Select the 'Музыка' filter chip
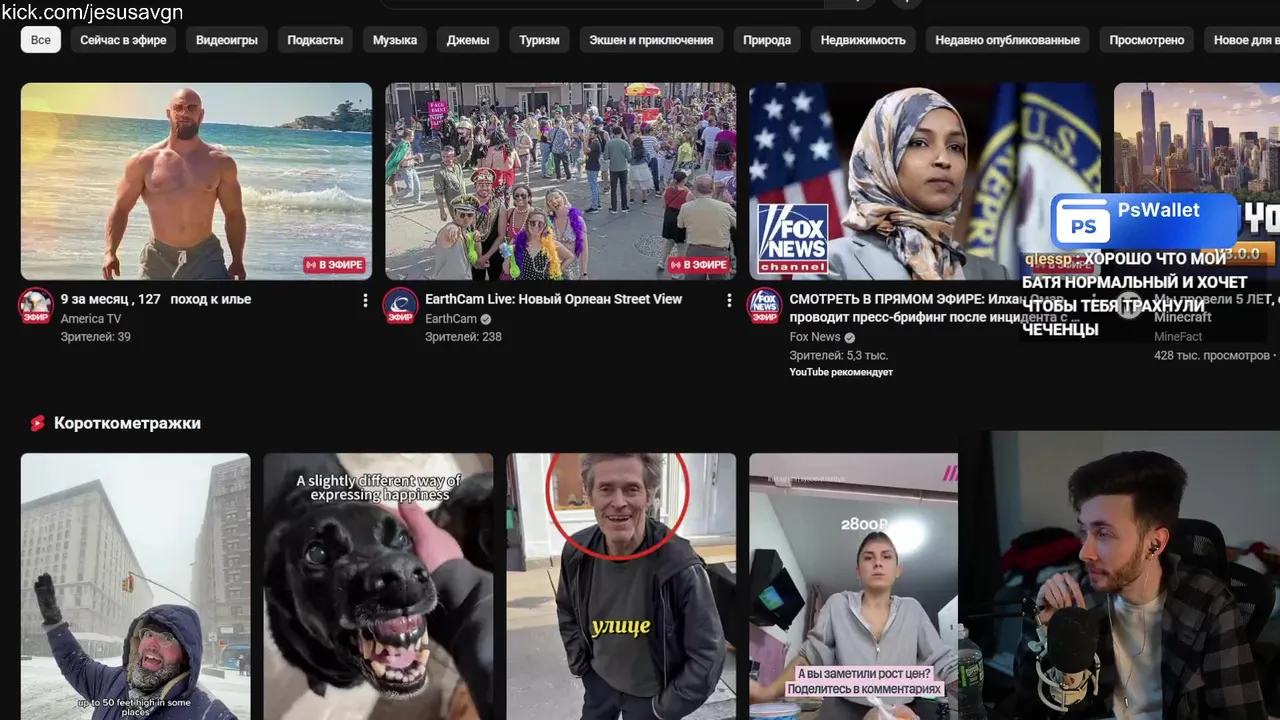This screenshot has height=720, width=1280. point(395,40)
